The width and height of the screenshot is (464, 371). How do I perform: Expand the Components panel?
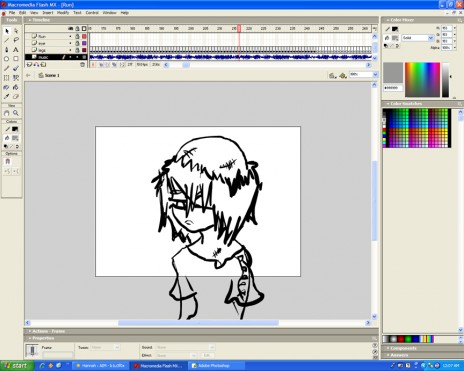click(x=388, y=348)
